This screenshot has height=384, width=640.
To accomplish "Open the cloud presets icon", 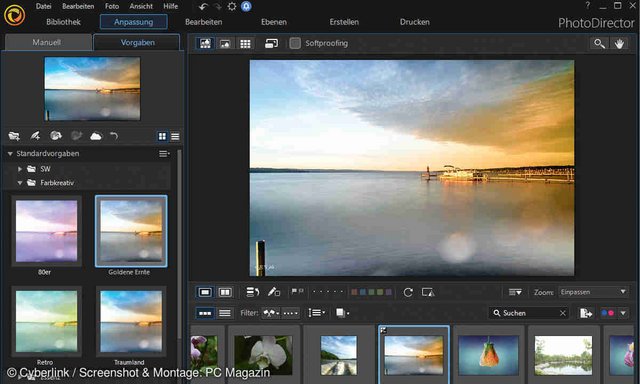I will coord(96,136).
